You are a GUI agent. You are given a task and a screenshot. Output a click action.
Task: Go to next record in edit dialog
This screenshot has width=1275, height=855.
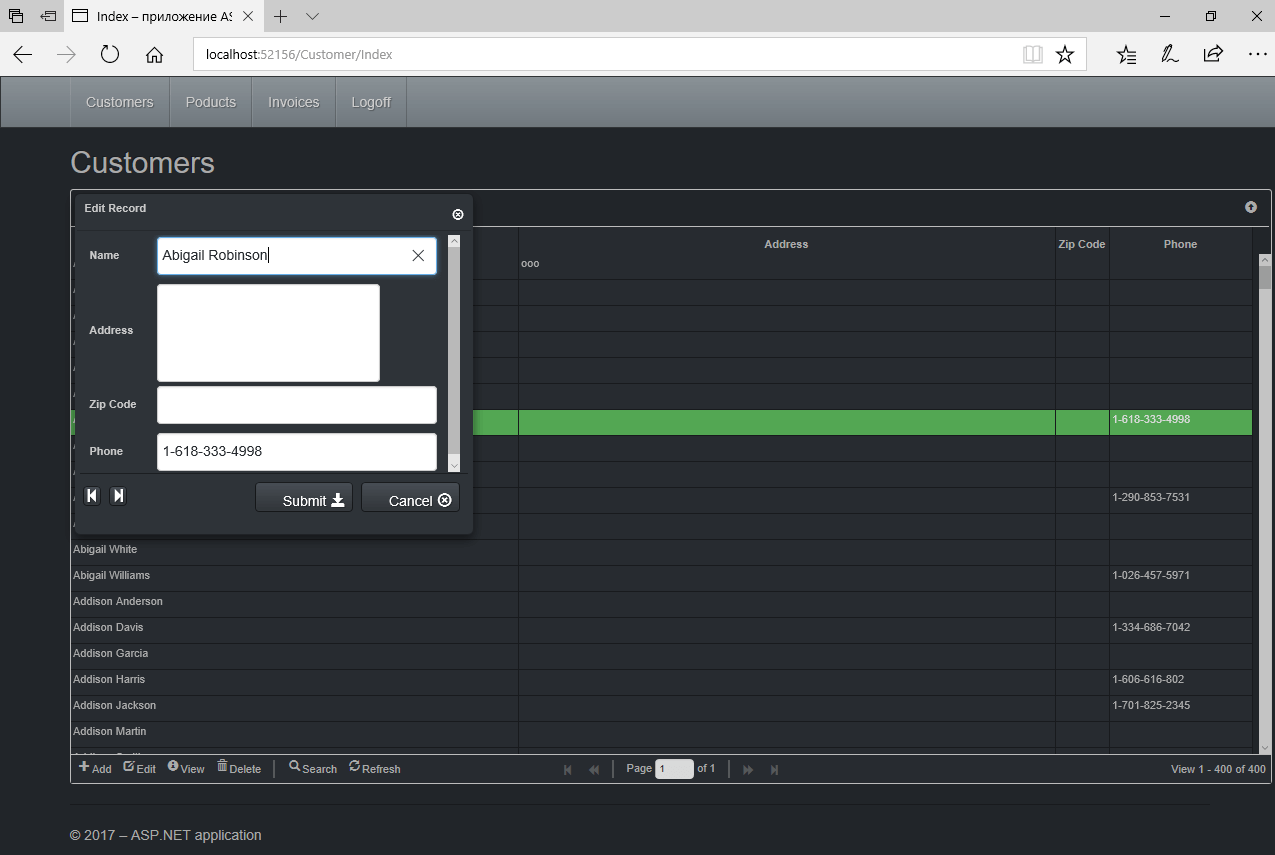[x=118, y=496]
